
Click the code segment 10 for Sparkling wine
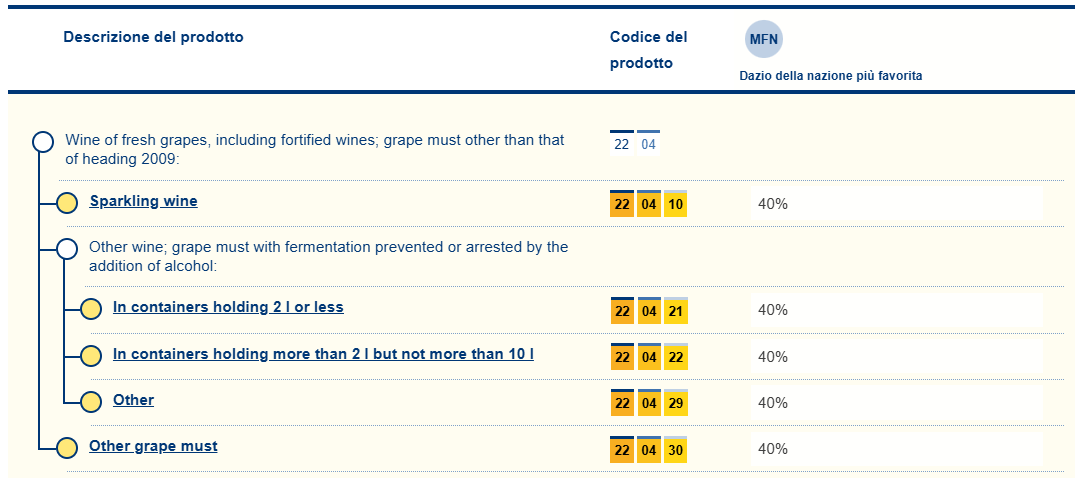tap(676, 204)
